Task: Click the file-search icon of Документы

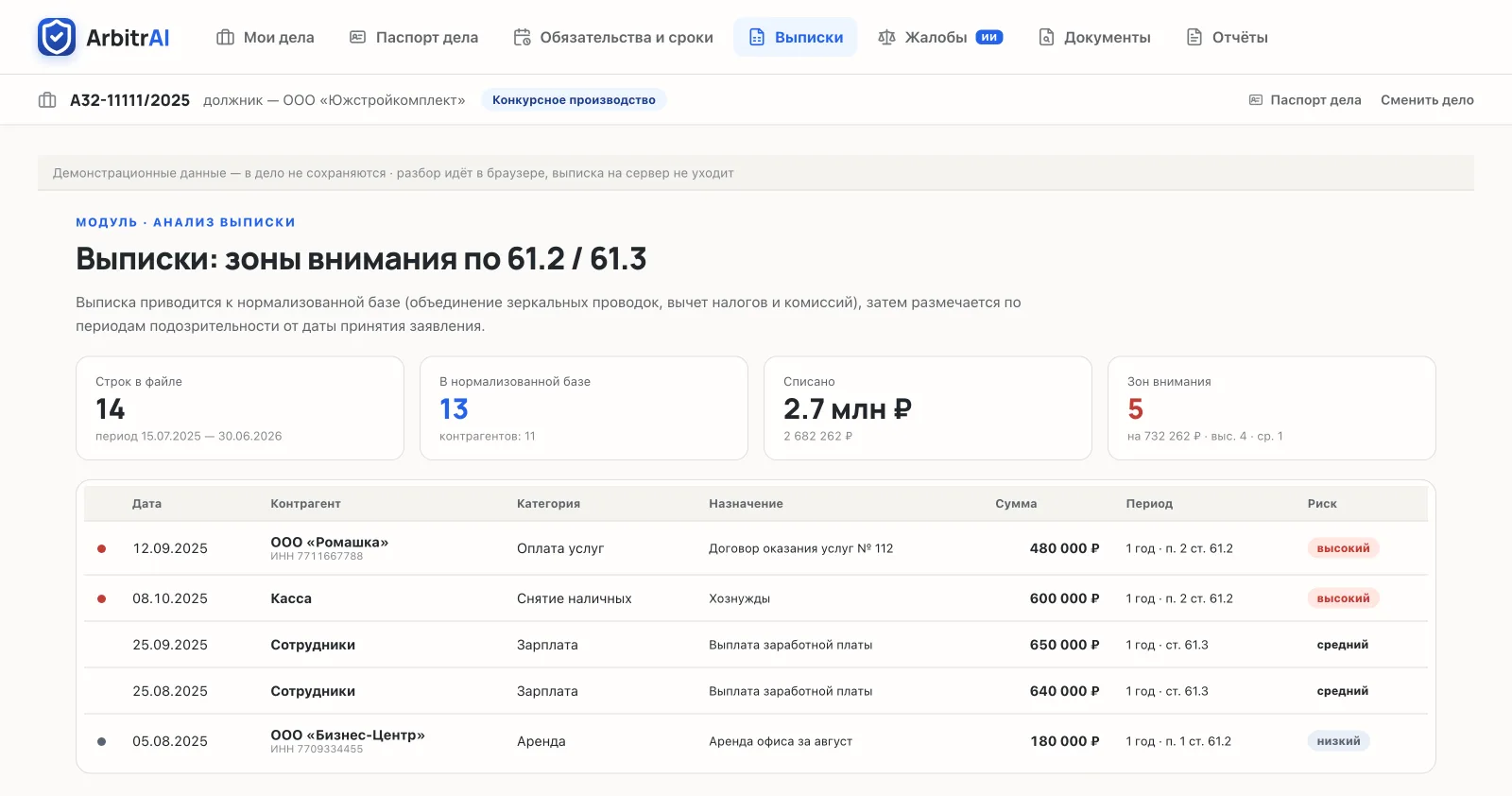Action: tap(1046, 37)
